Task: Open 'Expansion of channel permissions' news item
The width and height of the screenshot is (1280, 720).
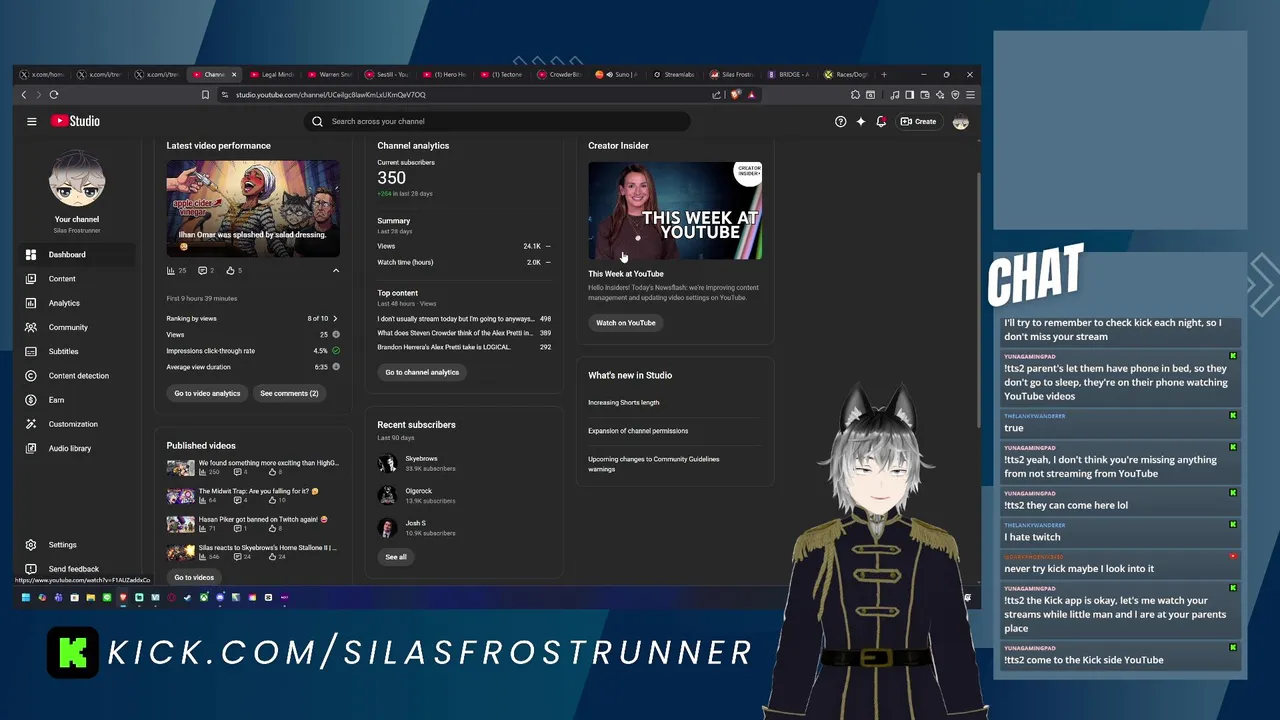Action: (x=638, y=431)
